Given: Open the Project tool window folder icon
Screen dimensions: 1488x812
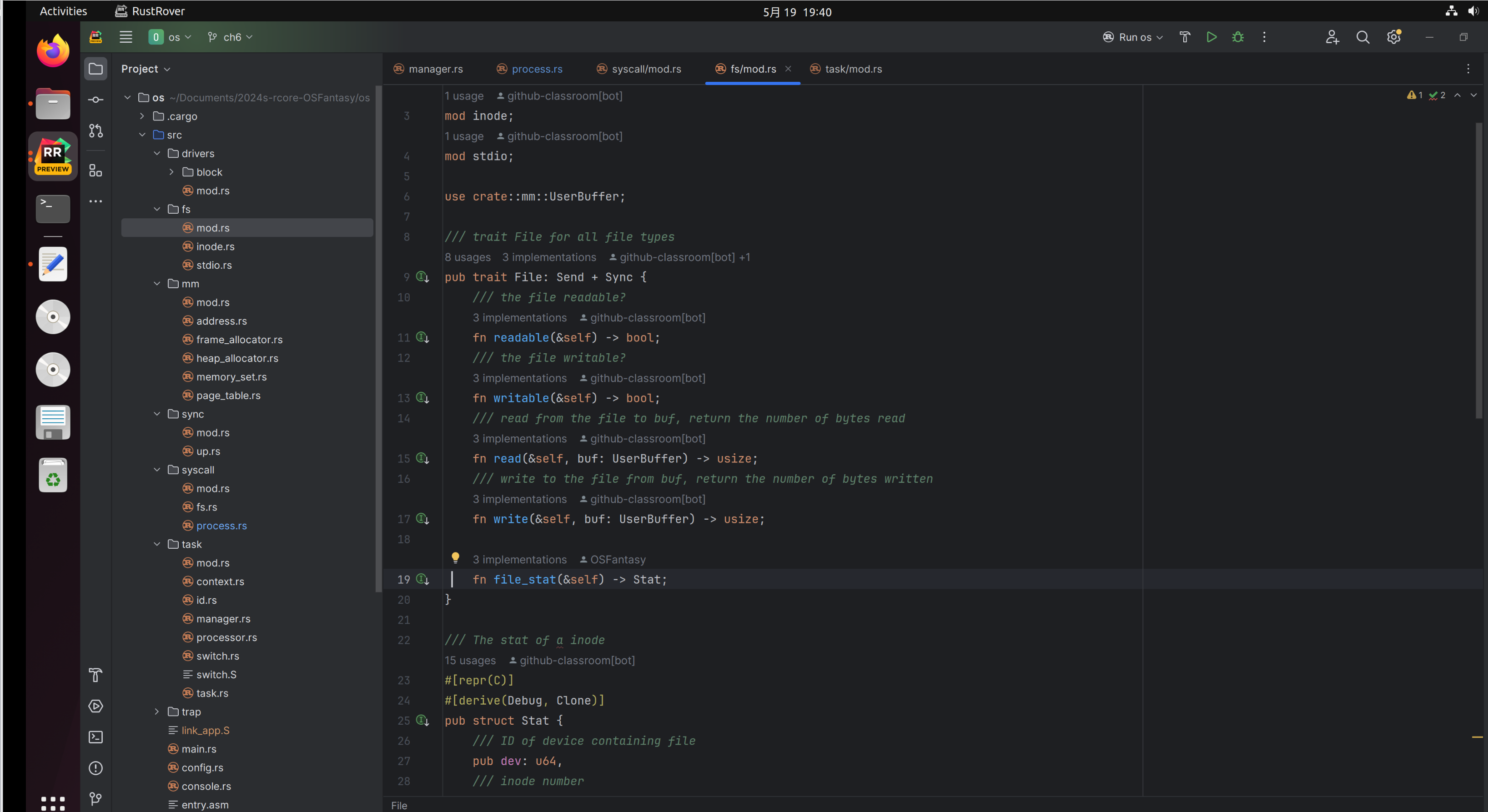Looking at the screenshot, I should click(96, 69).
